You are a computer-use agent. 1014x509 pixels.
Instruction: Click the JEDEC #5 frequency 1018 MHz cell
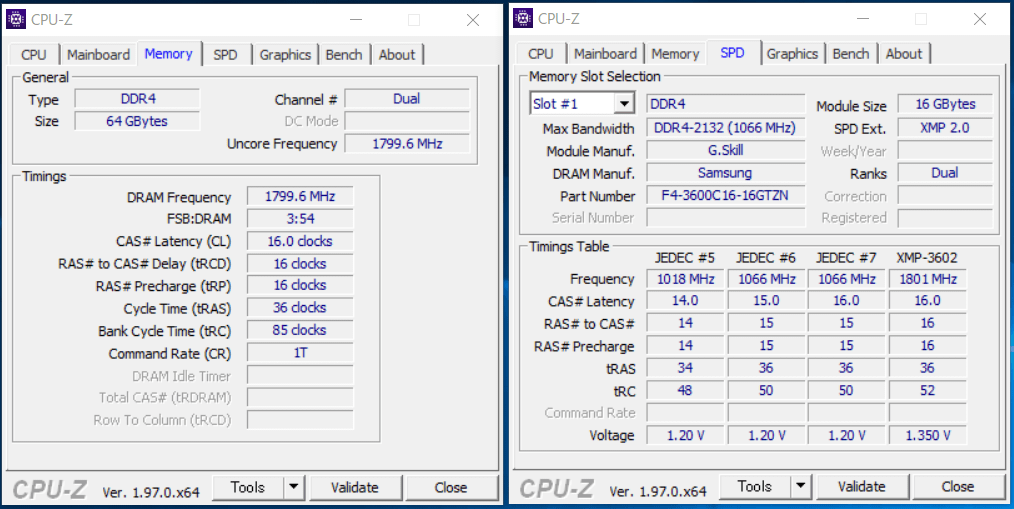tap(685, 279)
